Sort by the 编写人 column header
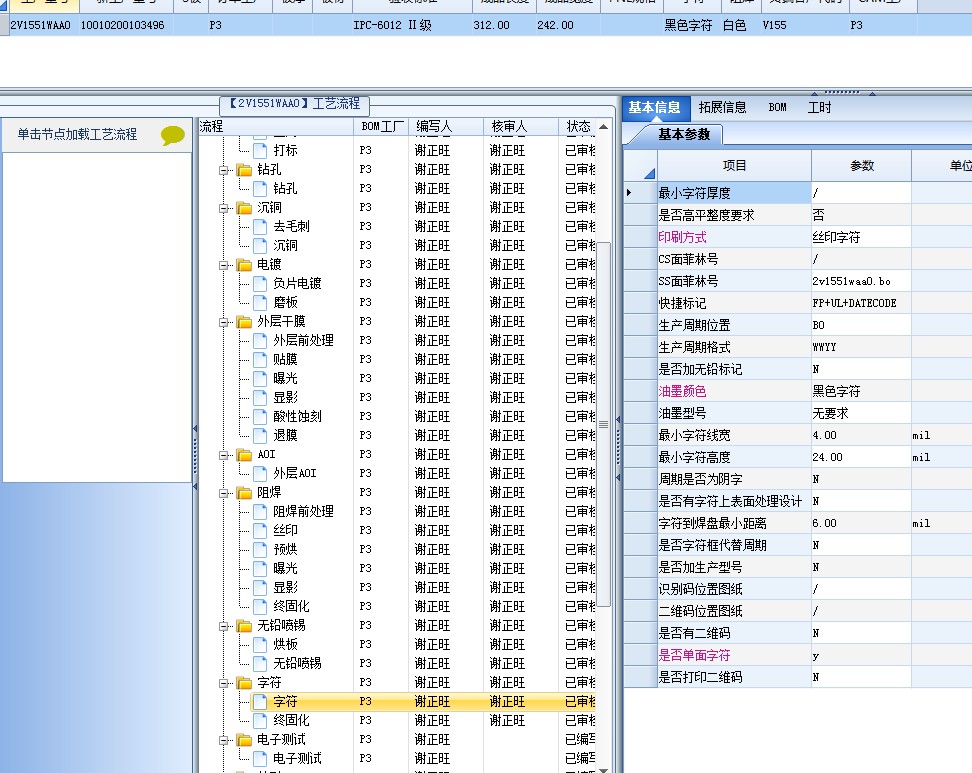This screenshot has width=972, height=773. (x=446, y=126)
